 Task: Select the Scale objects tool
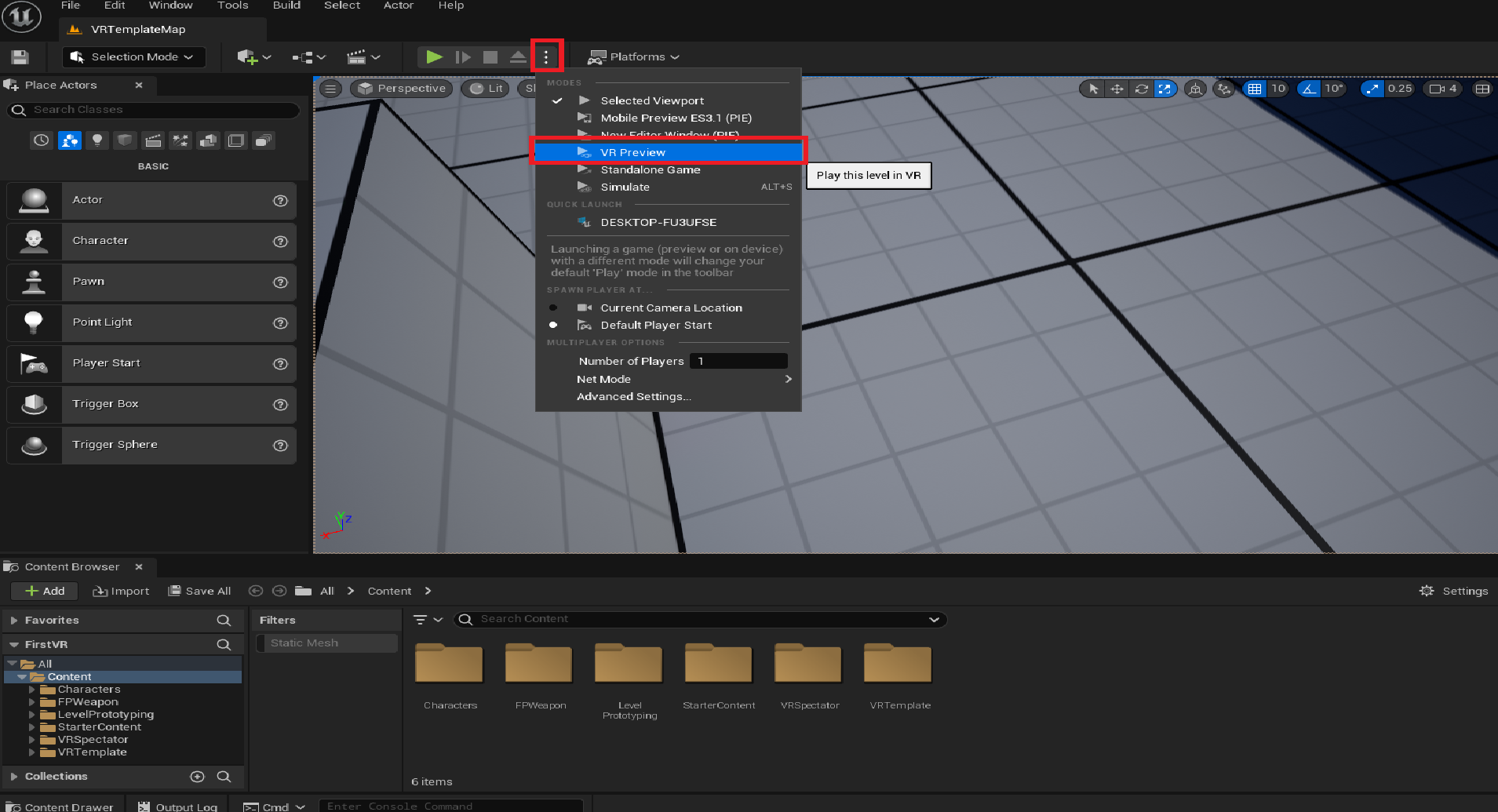coord(1165,89)
